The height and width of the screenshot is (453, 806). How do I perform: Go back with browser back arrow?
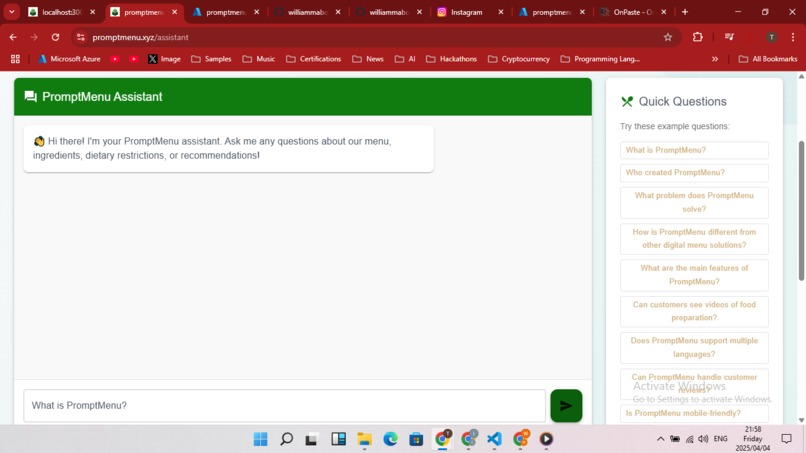click(x=13, y=37)
